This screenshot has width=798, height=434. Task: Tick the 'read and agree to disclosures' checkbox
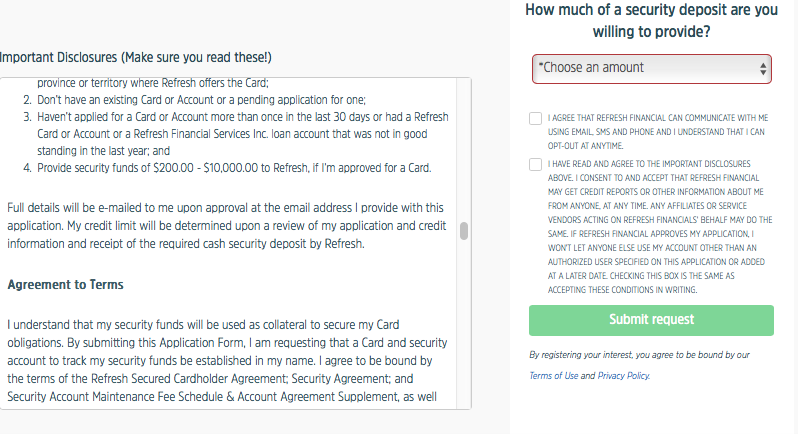tap(537, 163)
